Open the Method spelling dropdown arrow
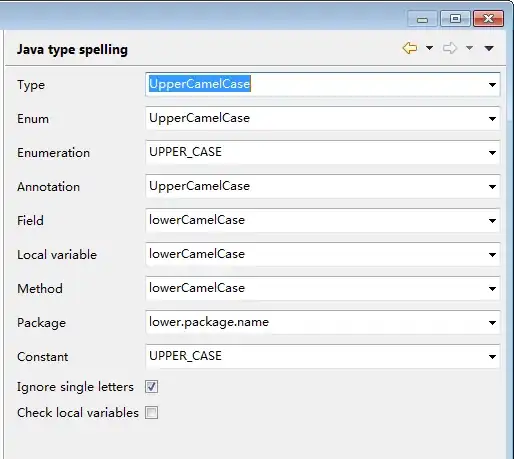Screen dimensions: 514x459 click(x=492, y=289)
